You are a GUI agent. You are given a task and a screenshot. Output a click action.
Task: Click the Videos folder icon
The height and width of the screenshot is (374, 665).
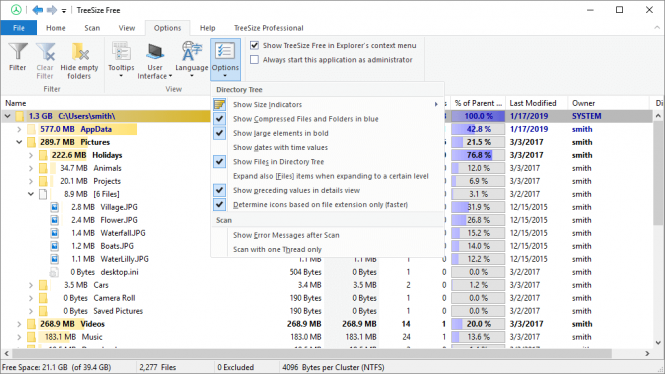[31, 324]
